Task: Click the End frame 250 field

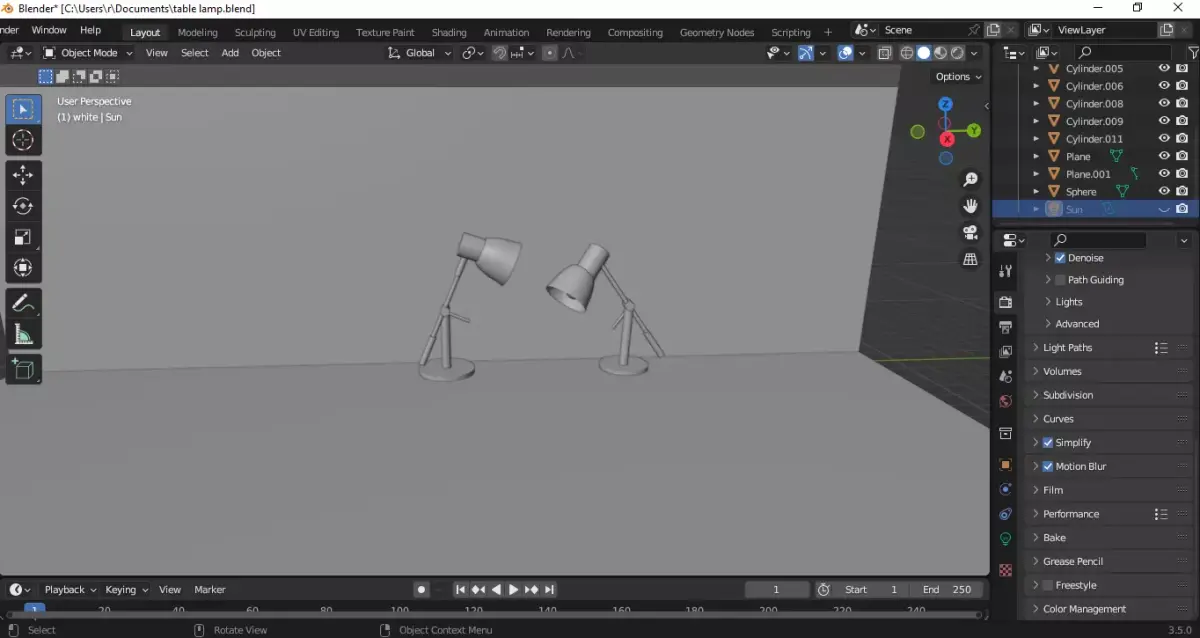Action: click(946, 590)
